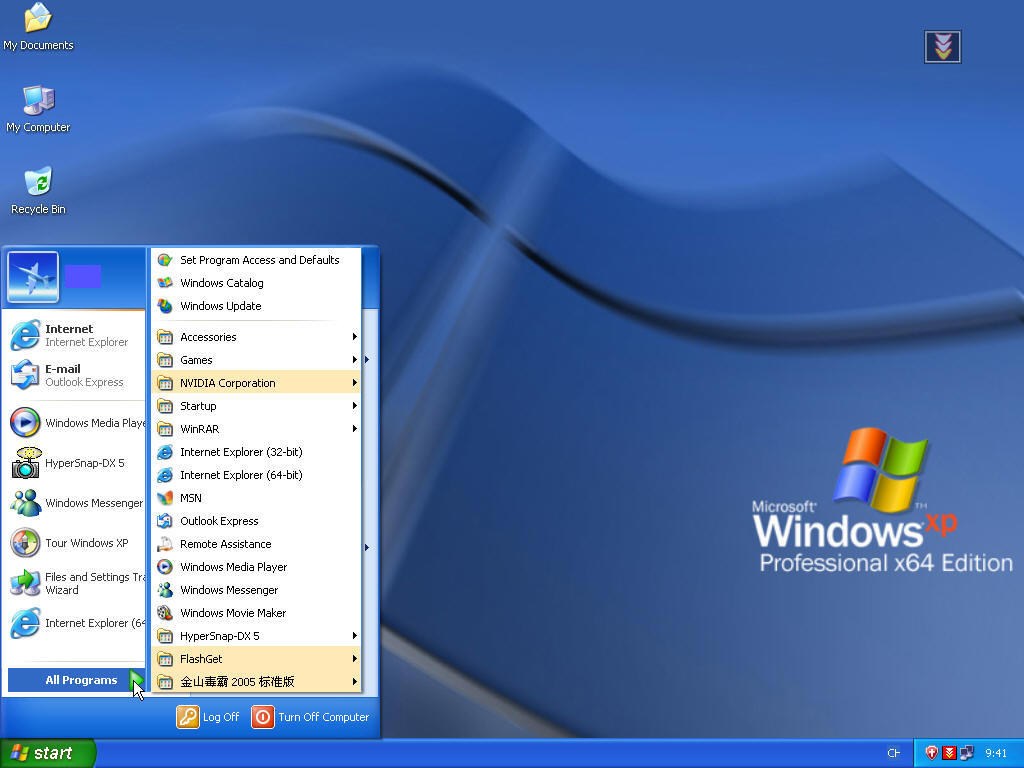Open Internet Explorer from pinned Internet entry

76,335
